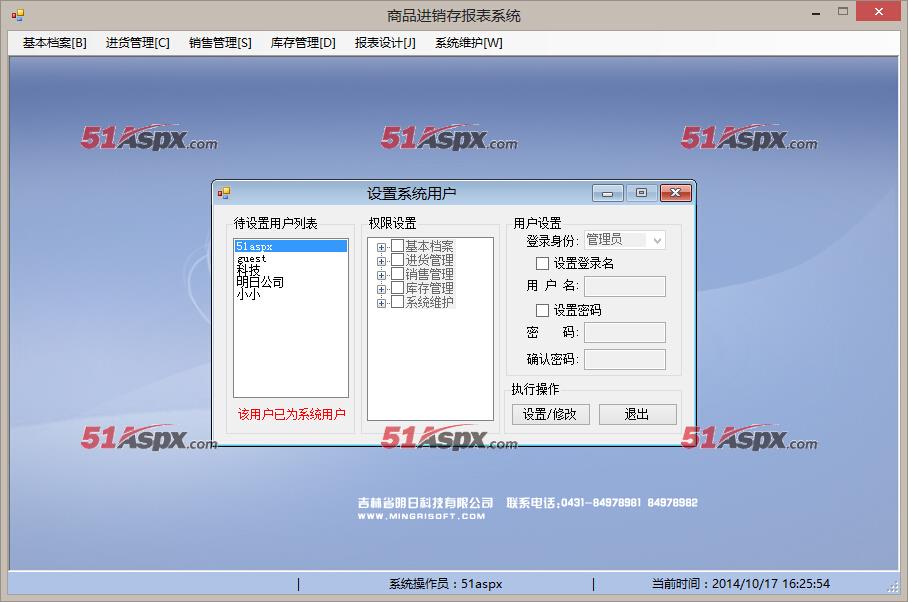908x602 pixels.
Task: Click the main window application icon
Action: pos(18,15)
